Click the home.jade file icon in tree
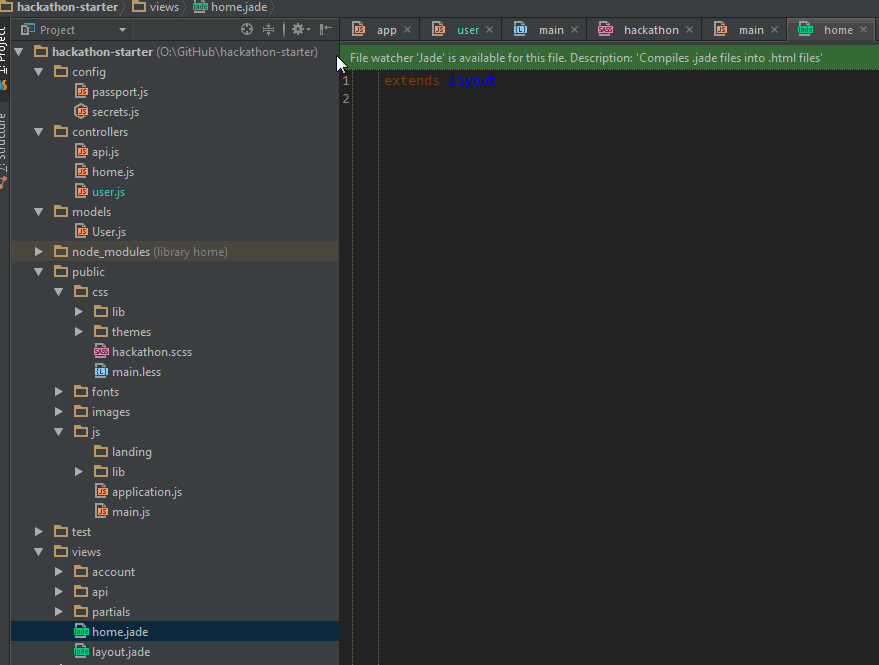 82,631
